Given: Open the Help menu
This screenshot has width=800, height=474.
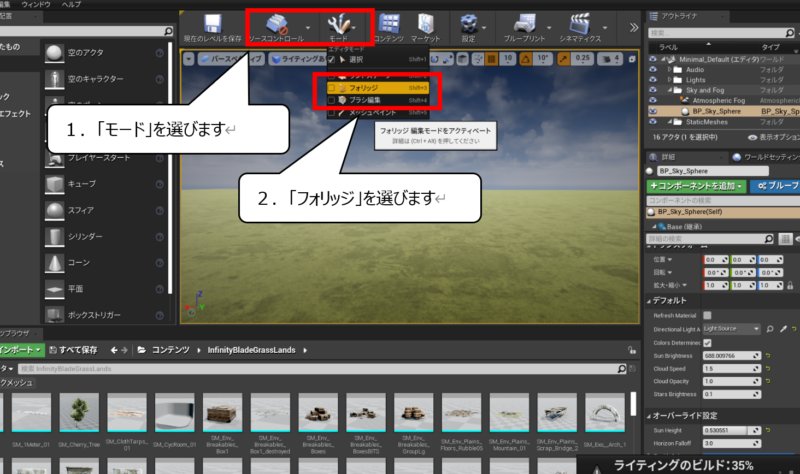Looking at the screenshot, I should tap(71, 5).
